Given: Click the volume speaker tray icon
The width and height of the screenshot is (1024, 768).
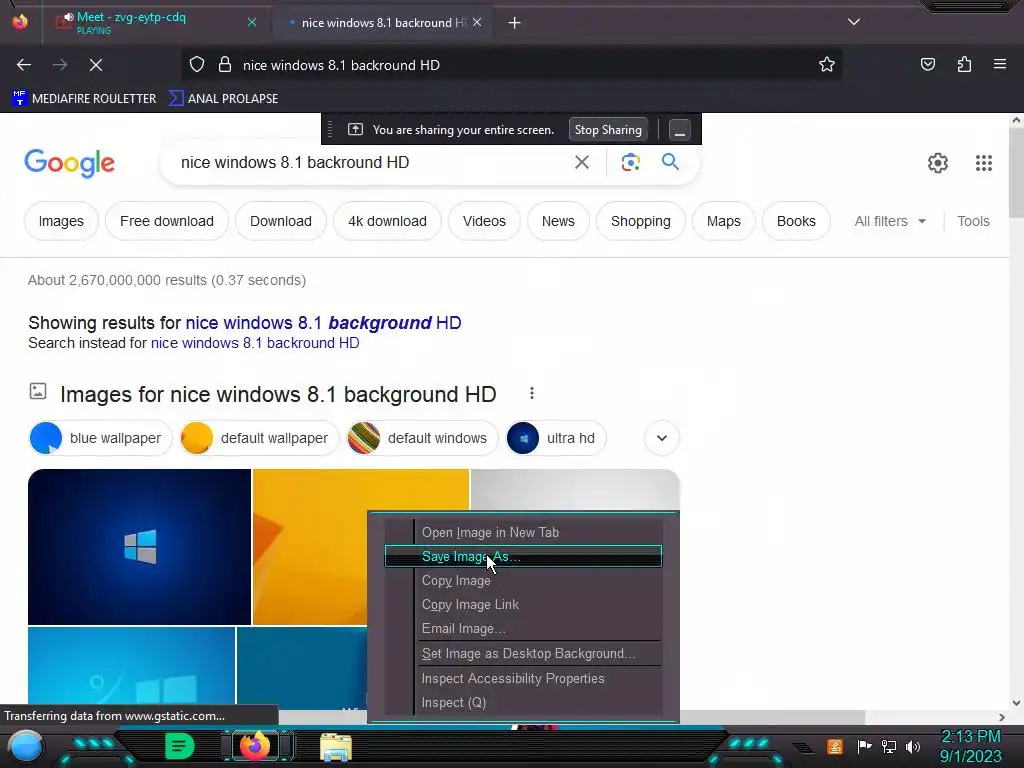Looking at the screenshot, I should tap(913, 746).
